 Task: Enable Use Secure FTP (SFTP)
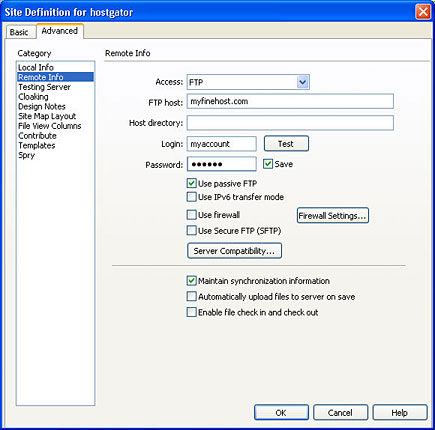191,230
